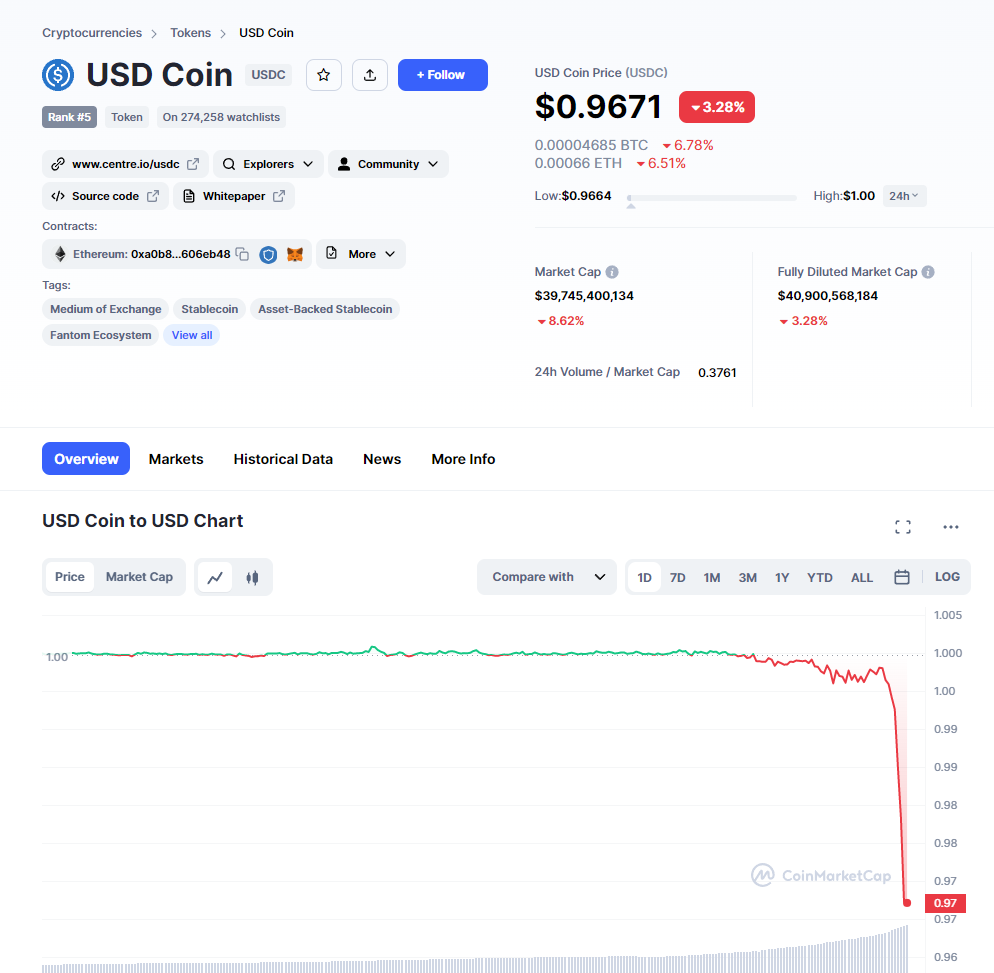Switch to the Markets tab
The image size is (994, 973).
(176, 459)
